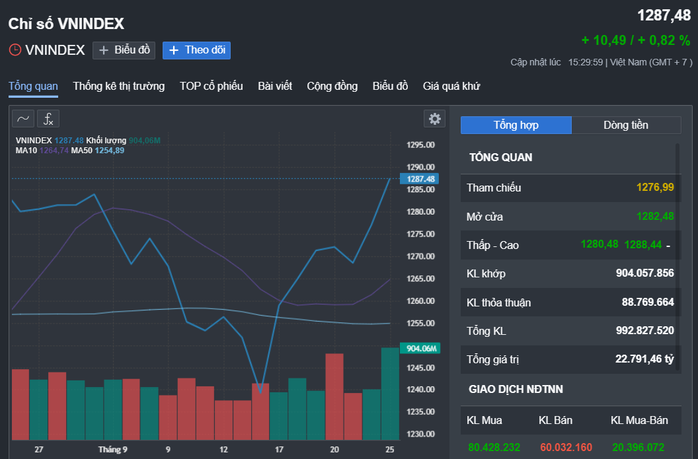The width and height of the screenshot is (698, 459).
Task: Click Tổng KL value 992.827.520
Action: [645, 331]
